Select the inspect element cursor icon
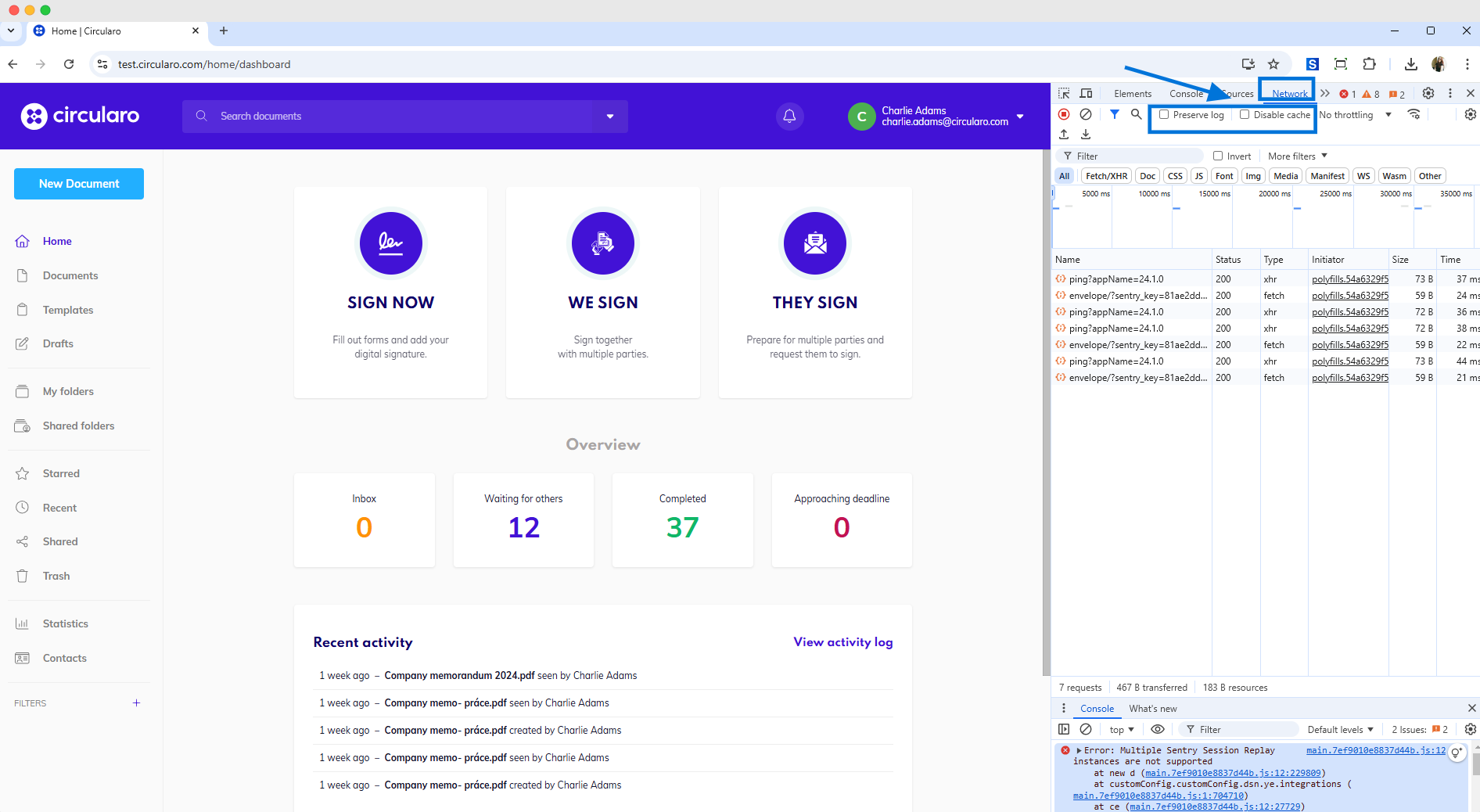 click(x=1064, y=93)
